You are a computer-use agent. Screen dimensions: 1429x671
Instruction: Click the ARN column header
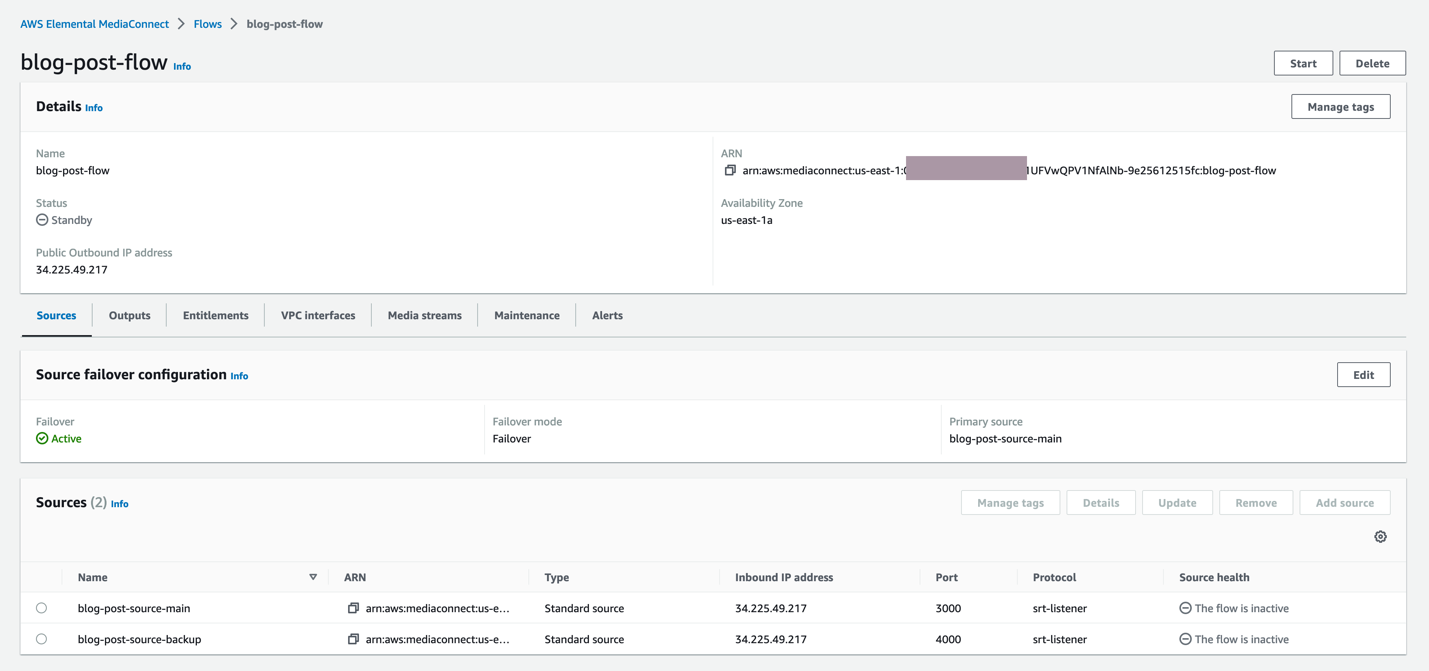355,577
